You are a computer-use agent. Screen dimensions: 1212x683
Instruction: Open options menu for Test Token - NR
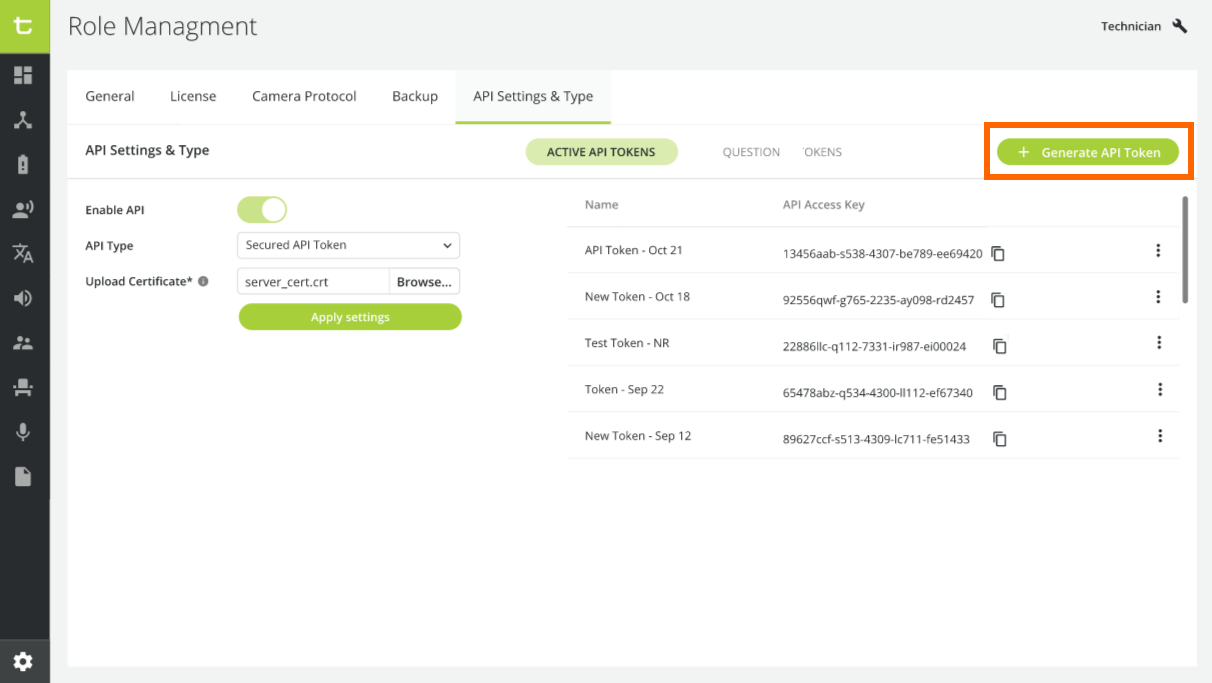click(x=1159, y=342)
